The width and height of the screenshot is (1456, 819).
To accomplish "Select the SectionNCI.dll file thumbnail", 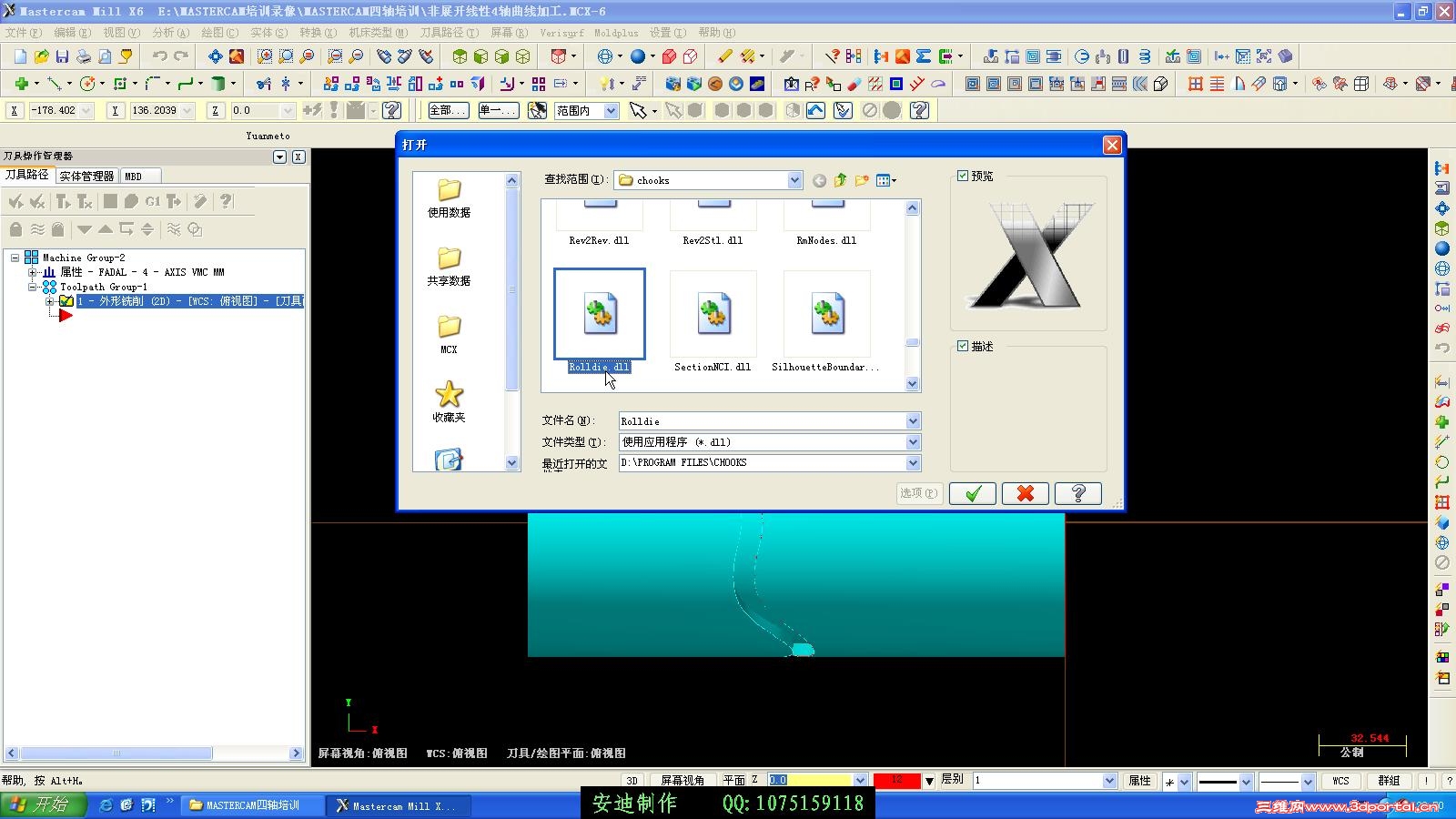I will pyautogui.click(x=713, y=314).
